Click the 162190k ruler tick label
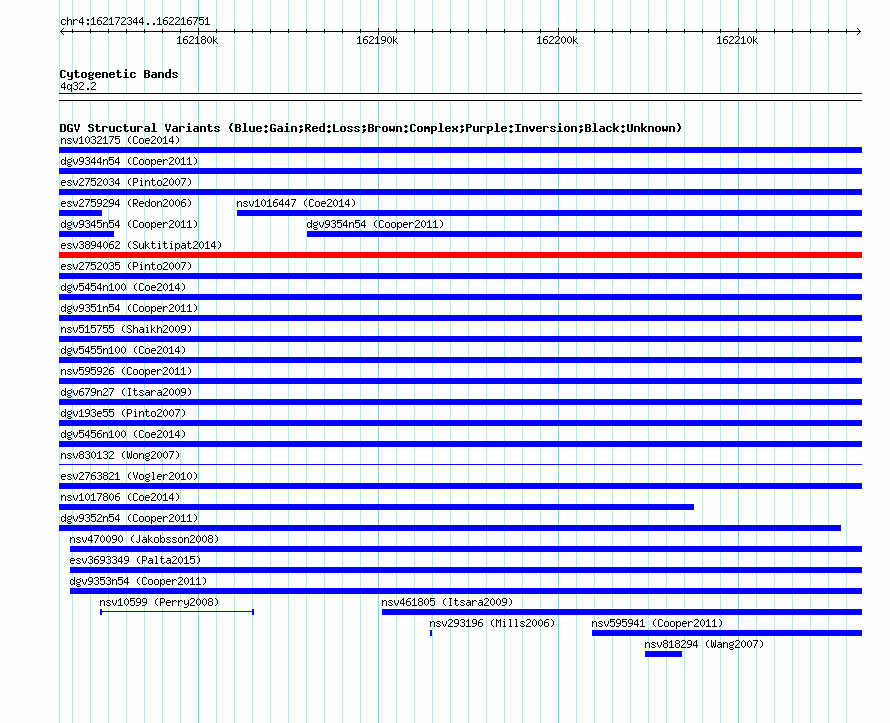 click(377, 40)
